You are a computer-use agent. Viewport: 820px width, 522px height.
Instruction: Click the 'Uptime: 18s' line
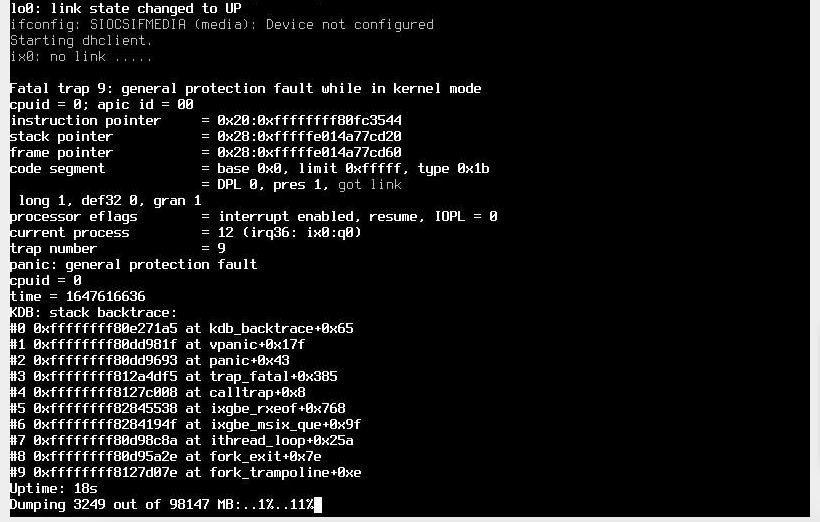(53, 488)
